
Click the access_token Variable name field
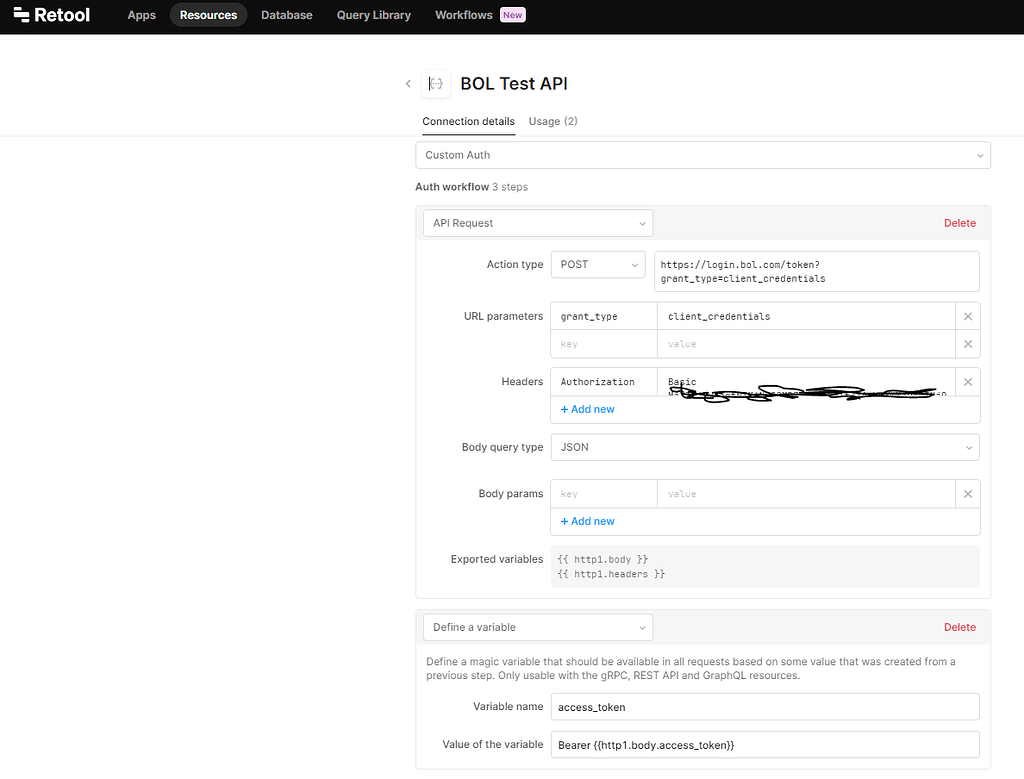click(x=765, y=707)
